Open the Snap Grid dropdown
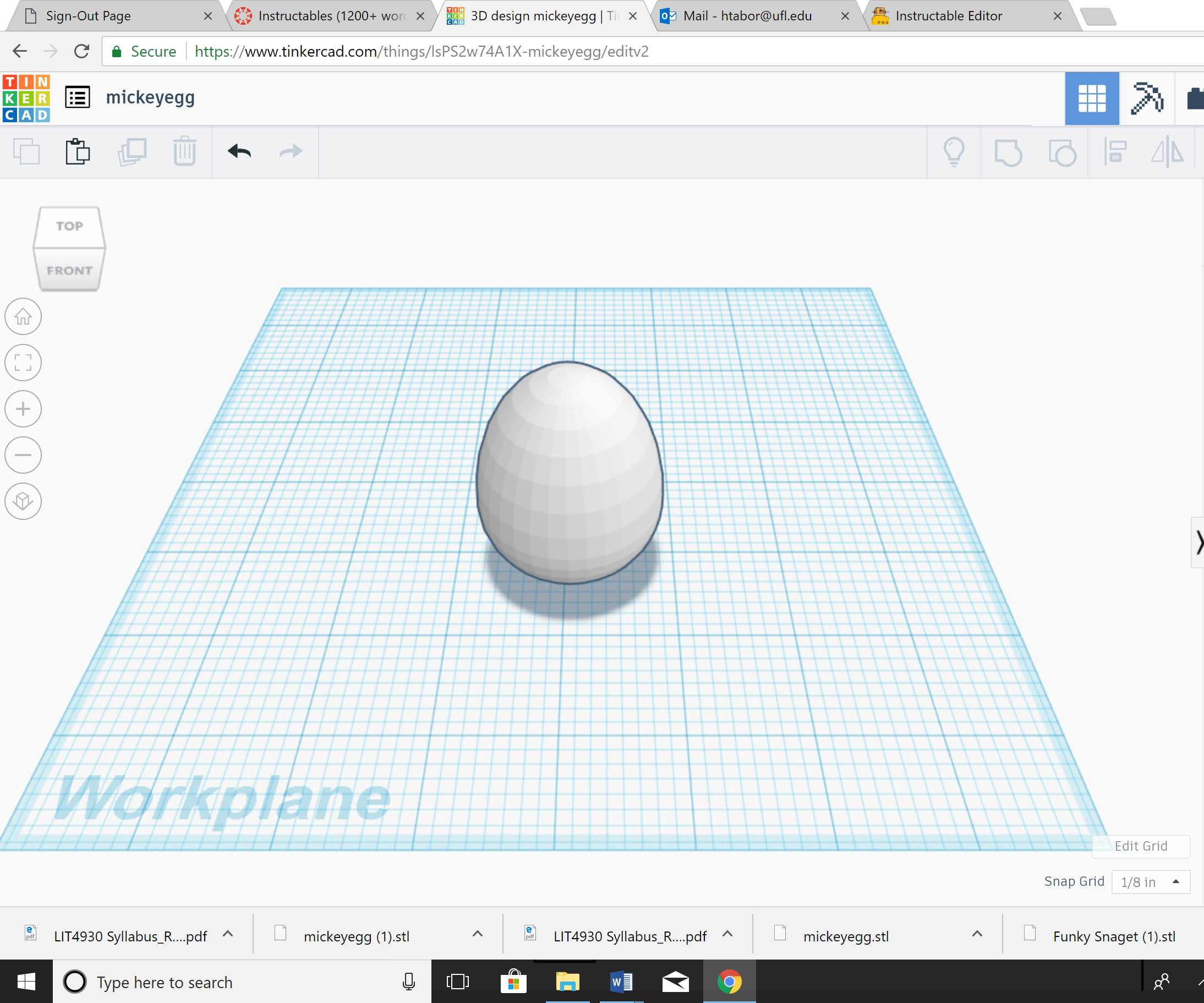The width and height of the screenshot is (1204, 1003). pos(1150,881)
